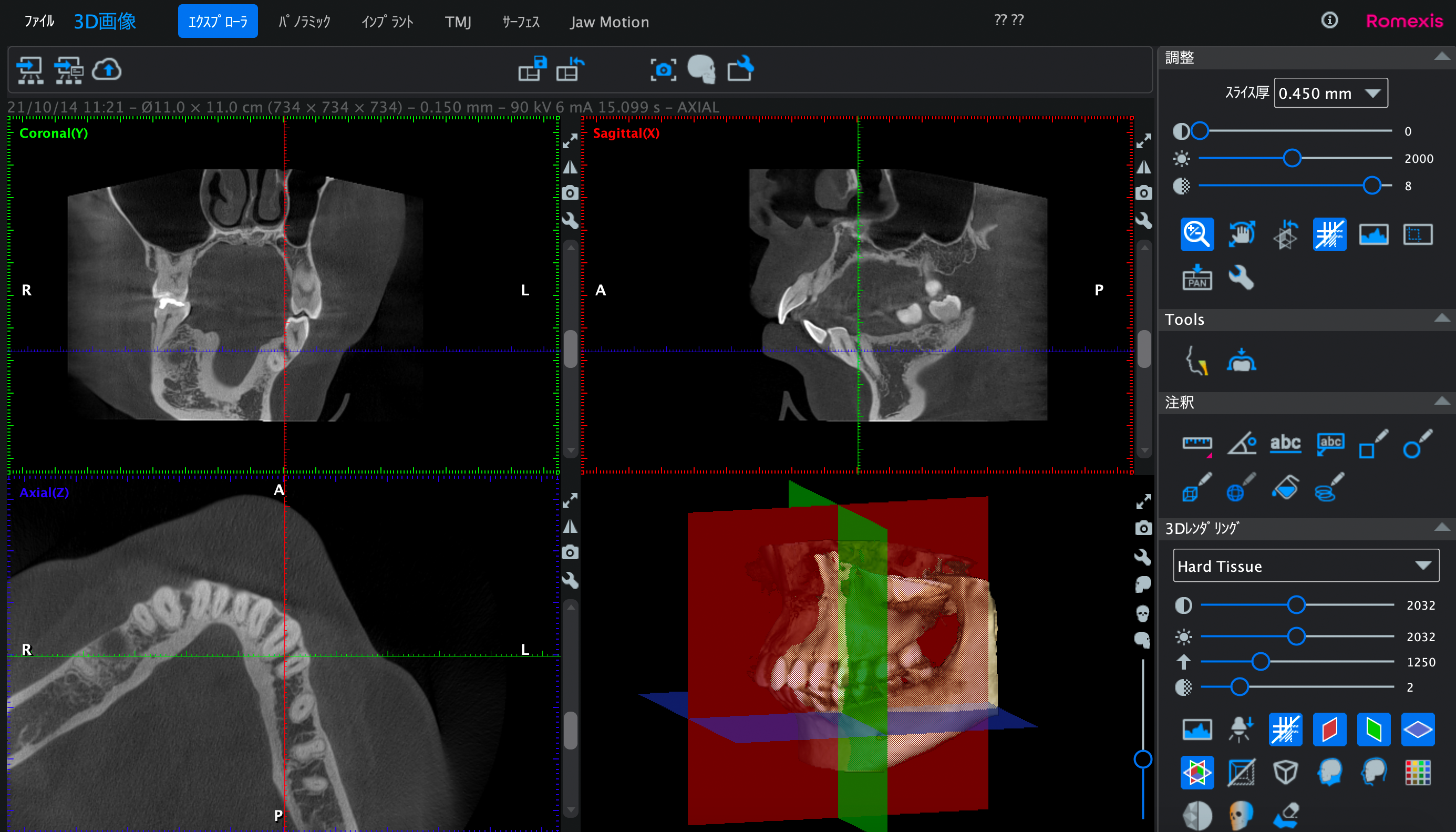
Task: Open the Jaw Motion tab
Action: pyautogui.click(x=609, y=22)
